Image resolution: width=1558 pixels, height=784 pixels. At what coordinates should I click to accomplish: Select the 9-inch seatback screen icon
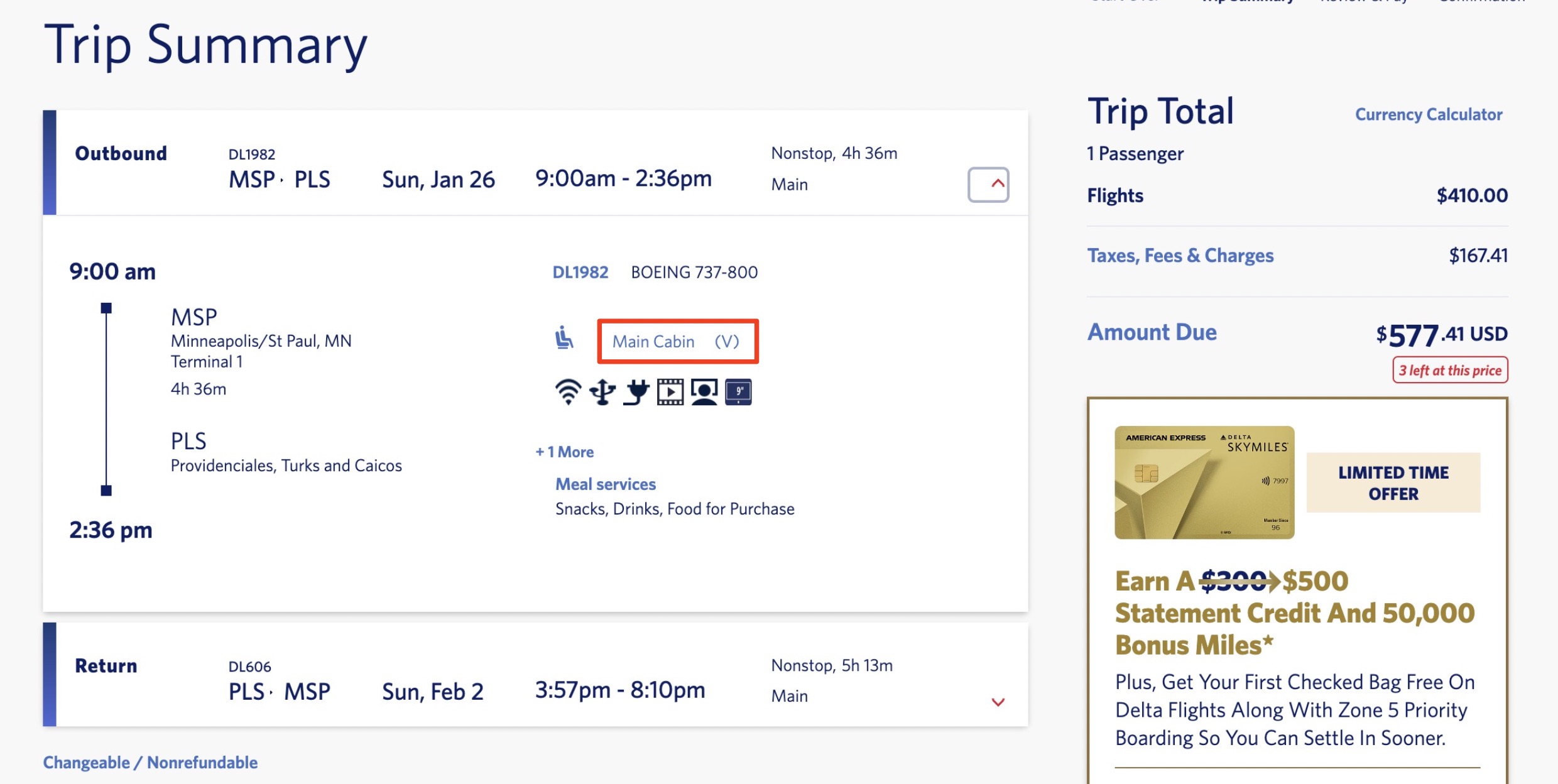739,391
